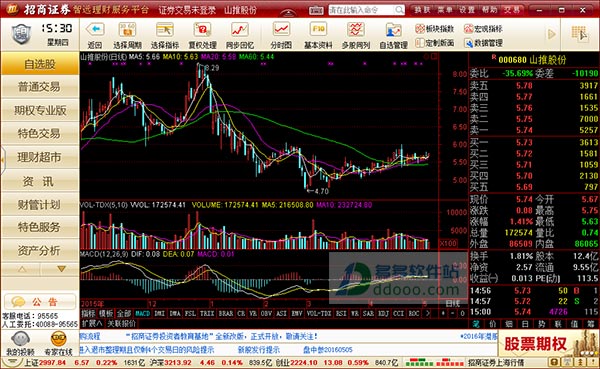Image resolution: width=600 pixels, height=369 pixels.
Task: Expand the toolbar with the right arrow
Action: pos(551,34)
